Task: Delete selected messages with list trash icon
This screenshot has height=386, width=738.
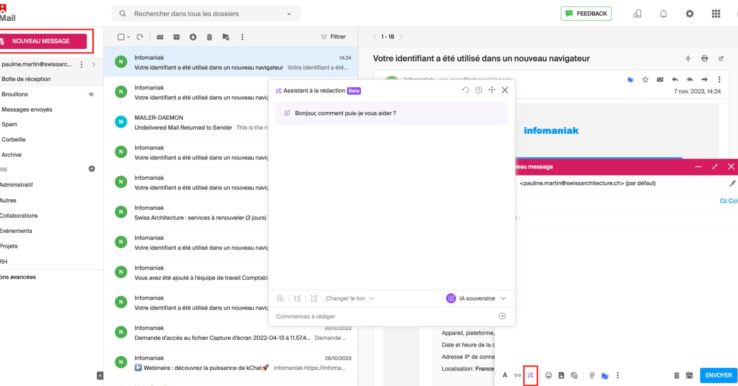Action: (x=209, y=37)
